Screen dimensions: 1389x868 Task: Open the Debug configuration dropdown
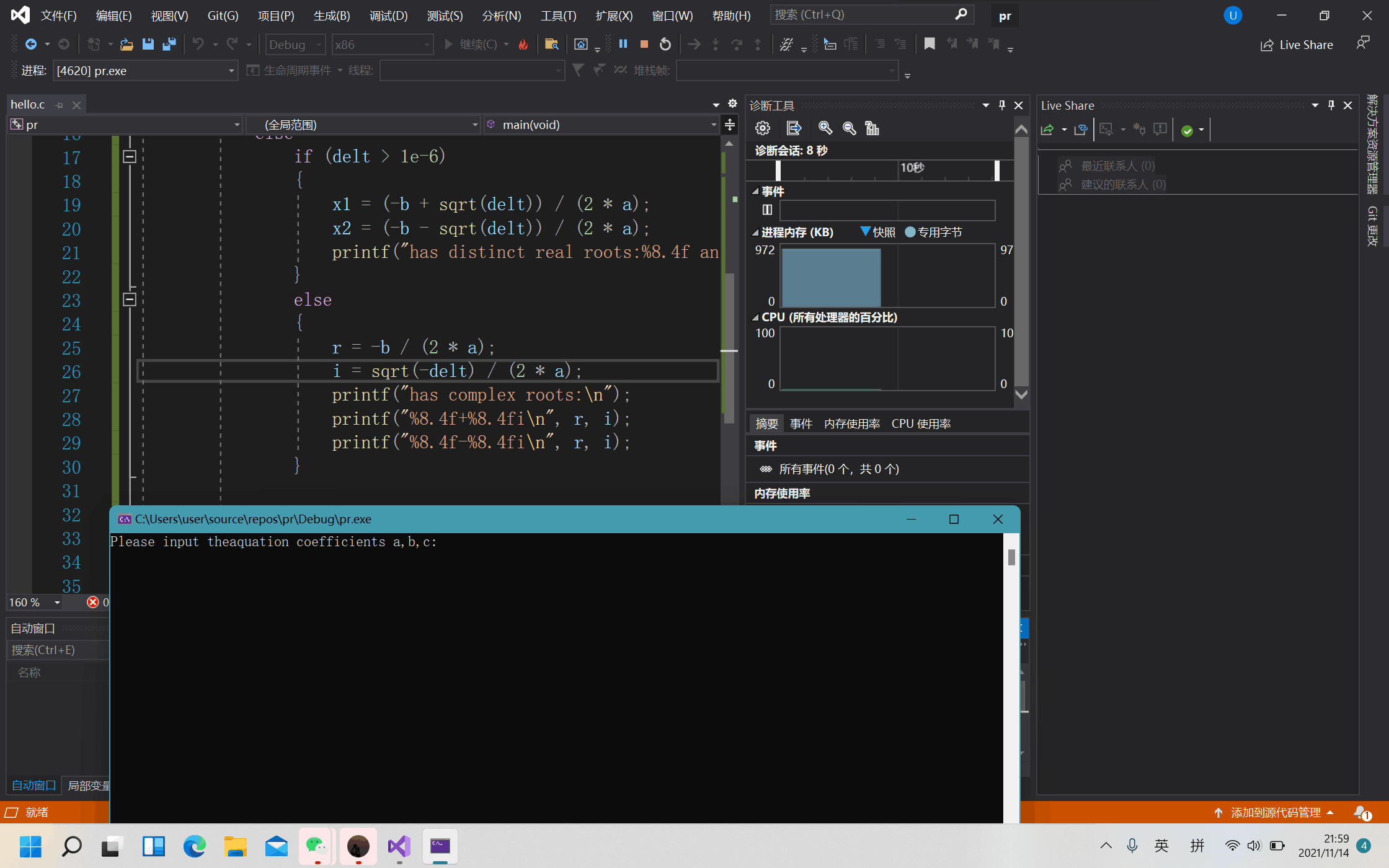295,45
